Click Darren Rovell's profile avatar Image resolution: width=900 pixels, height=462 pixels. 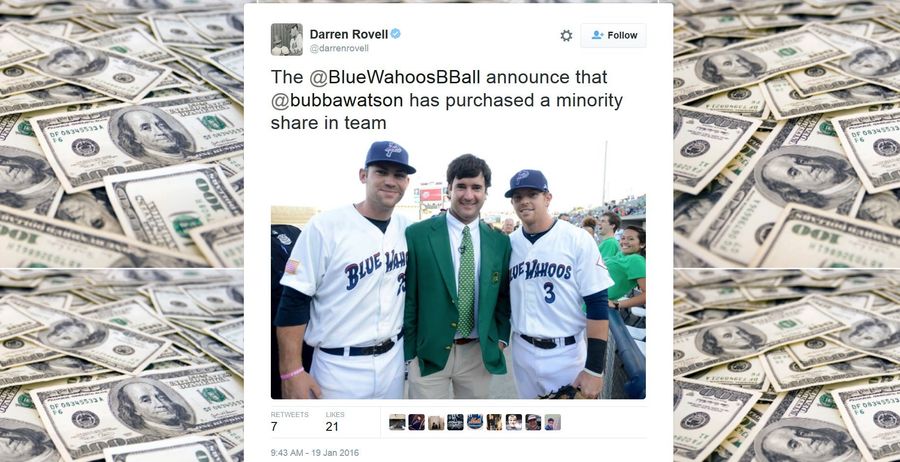pyautogui.click(x=286, y=40)
